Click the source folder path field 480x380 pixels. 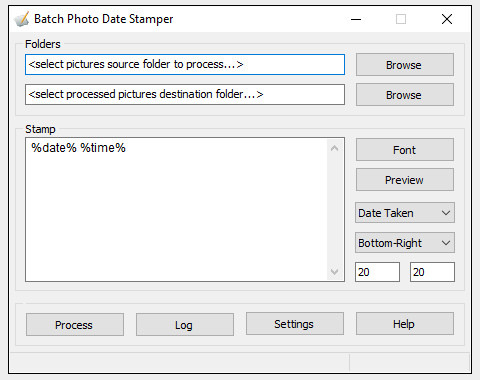point(185,64)
